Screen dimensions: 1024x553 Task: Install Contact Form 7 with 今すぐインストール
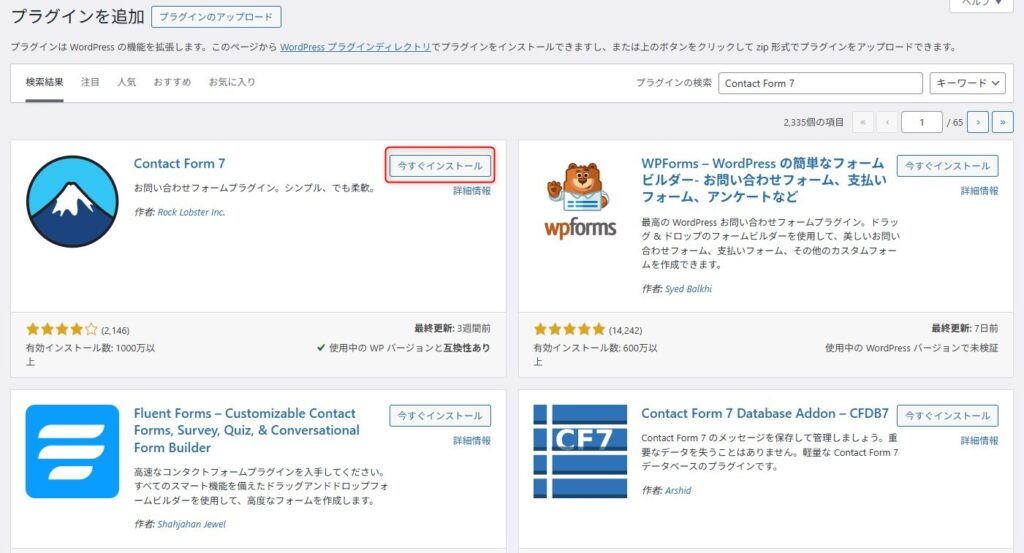pyautogui.click(x=440, y=166)
